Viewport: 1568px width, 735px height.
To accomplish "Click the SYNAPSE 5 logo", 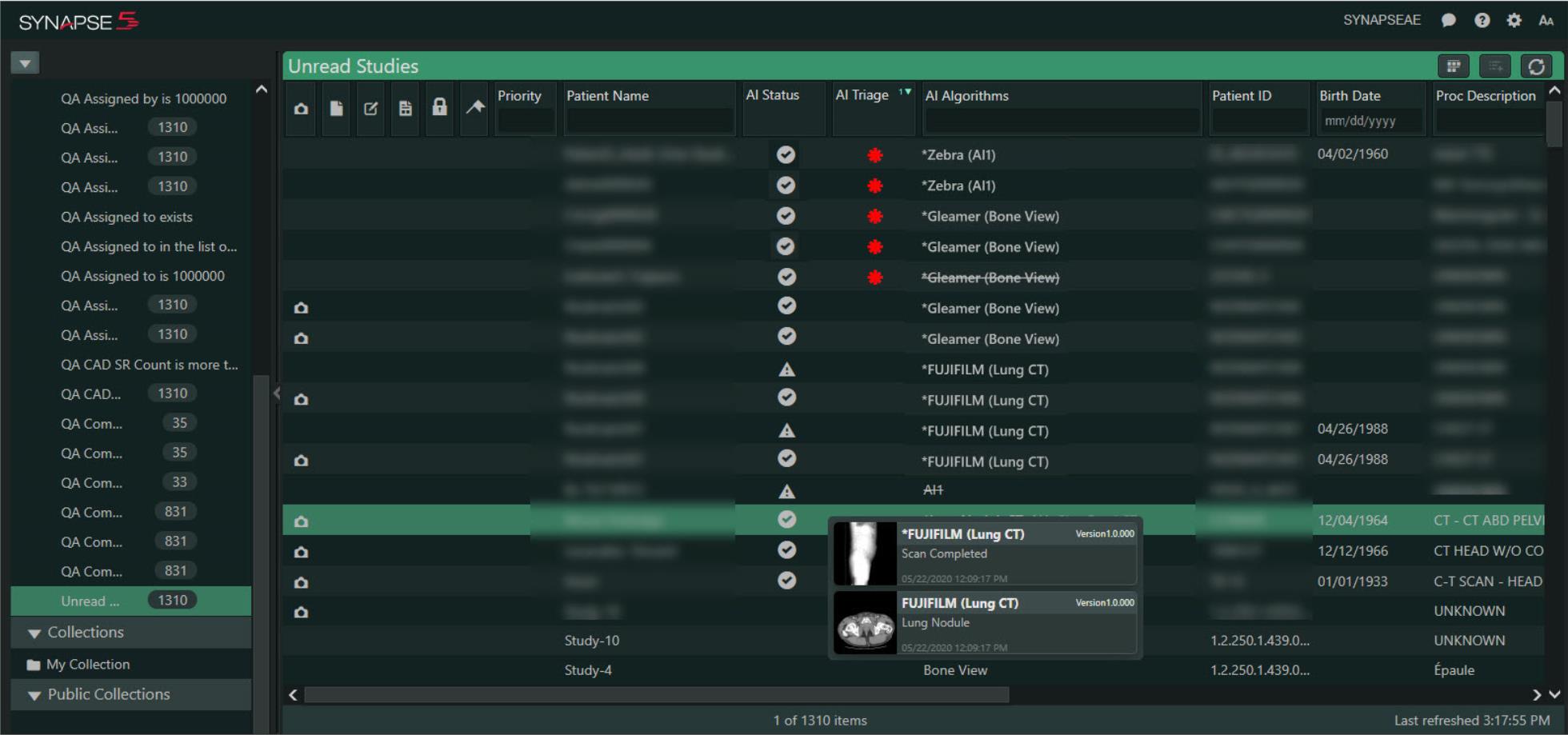I will (78, 22).
